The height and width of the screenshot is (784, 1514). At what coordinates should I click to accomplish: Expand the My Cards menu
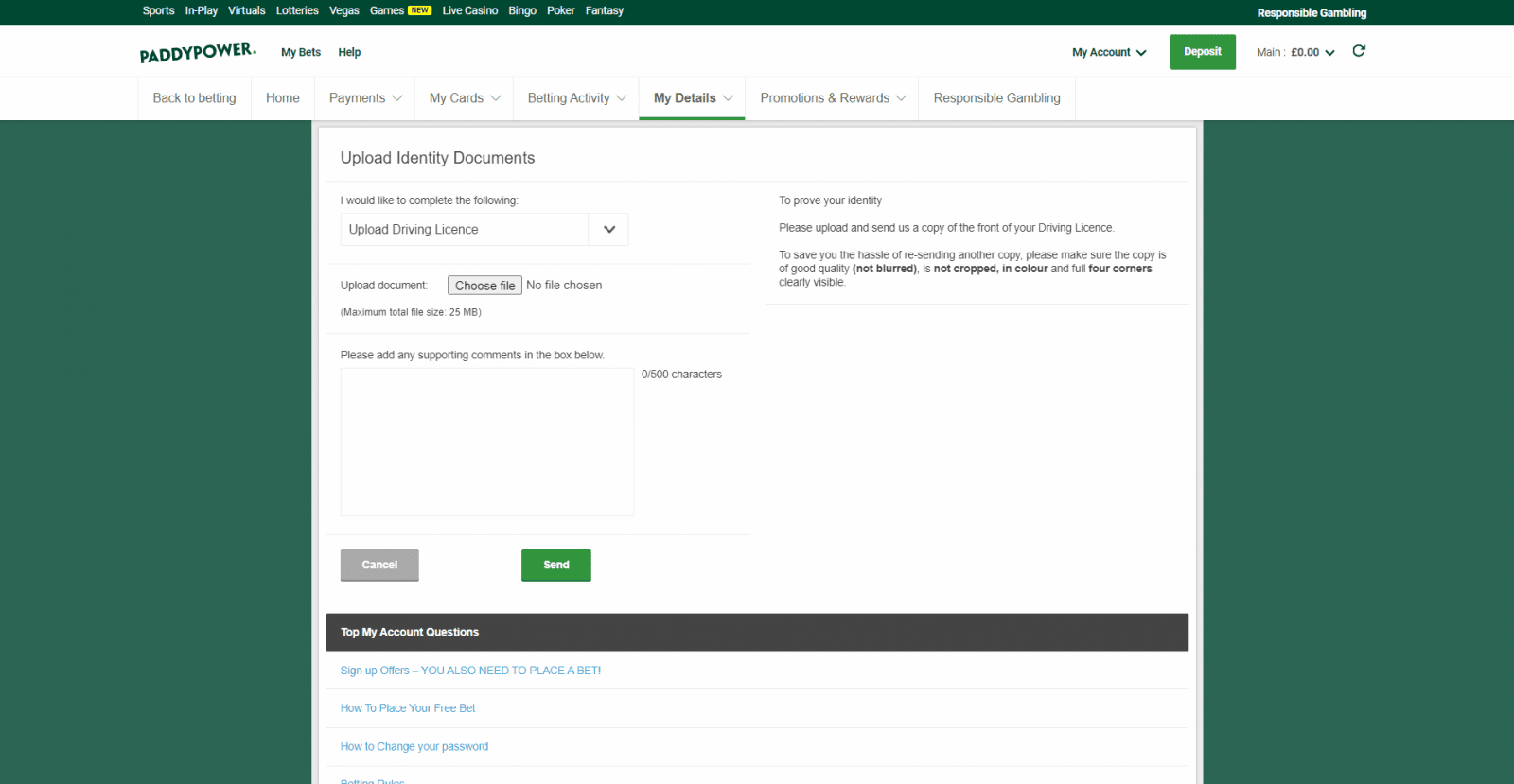[x=465, y=98]
